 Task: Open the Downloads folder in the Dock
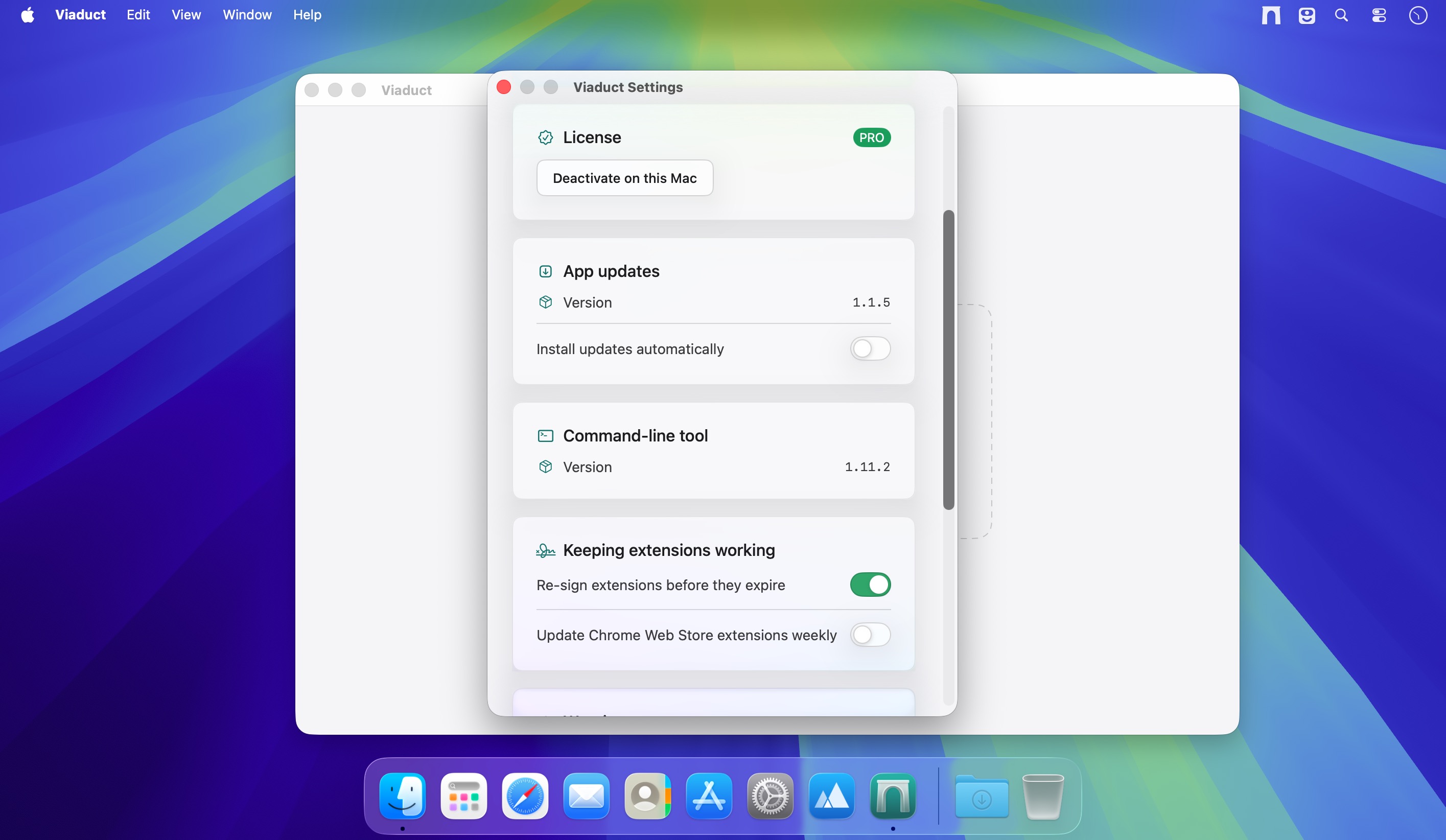coord(982,796)
